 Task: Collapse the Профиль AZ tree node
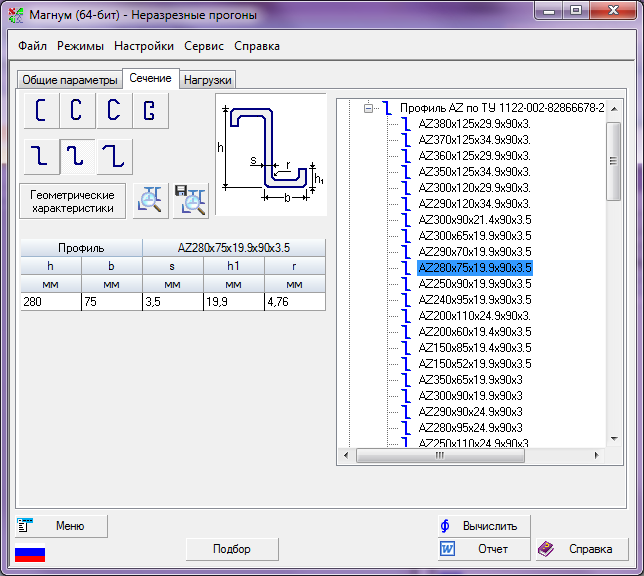pyautogui.click(x=369, y=108)
